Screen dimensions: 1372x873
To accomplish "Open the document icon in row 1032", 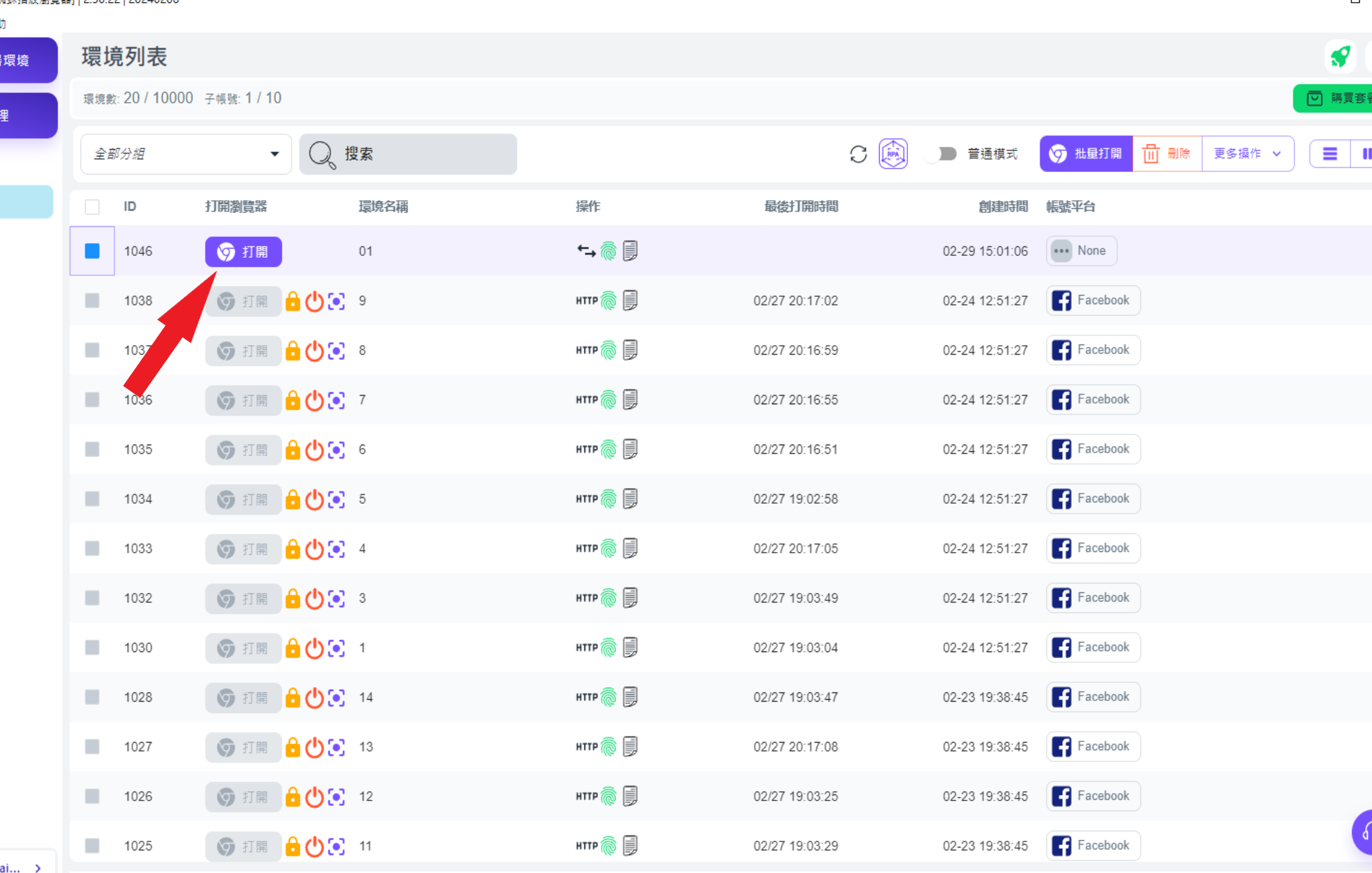I will tap(630, 598).
